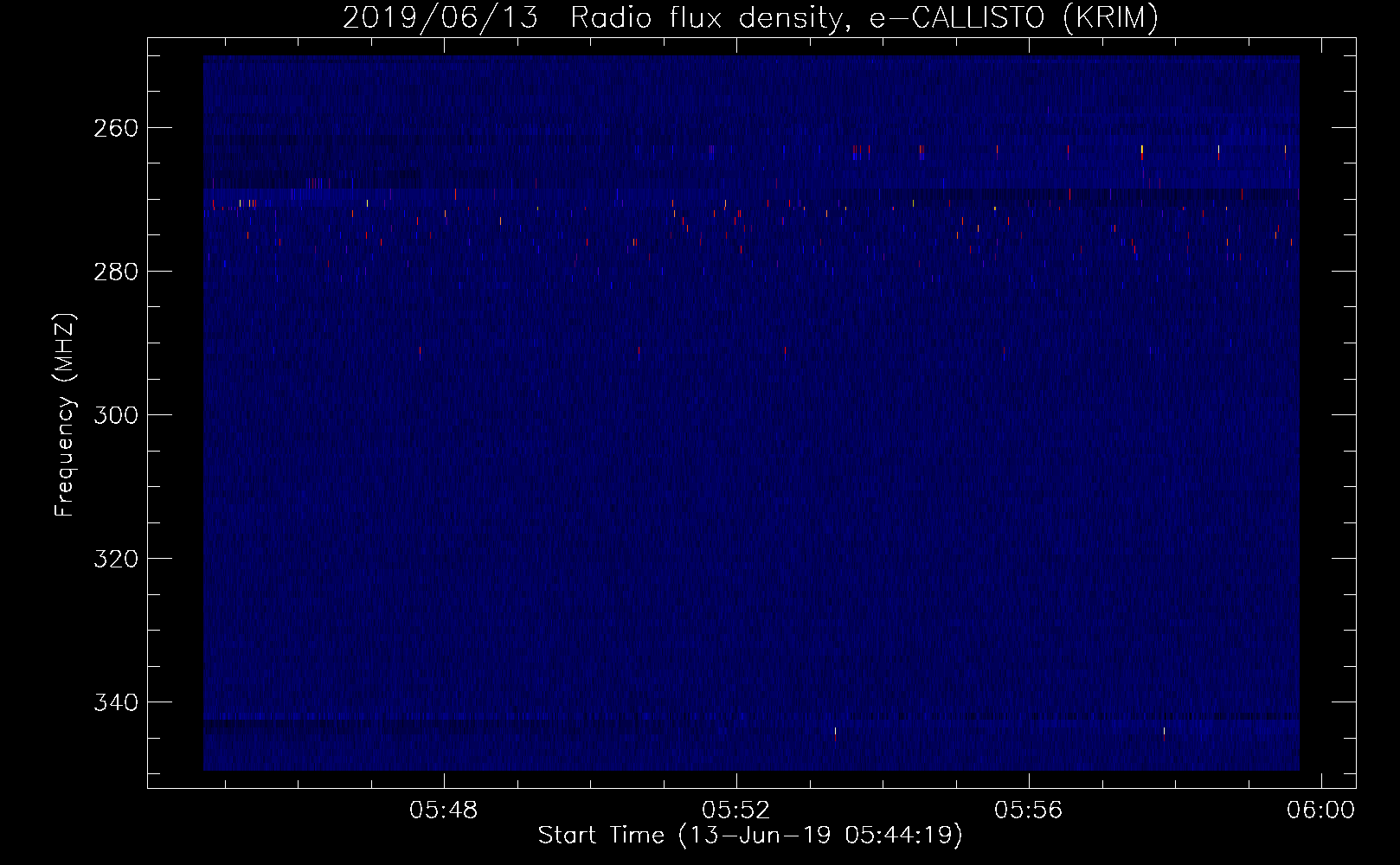
Task: Select the 340 frequency tick label
Action: (115, 702)
